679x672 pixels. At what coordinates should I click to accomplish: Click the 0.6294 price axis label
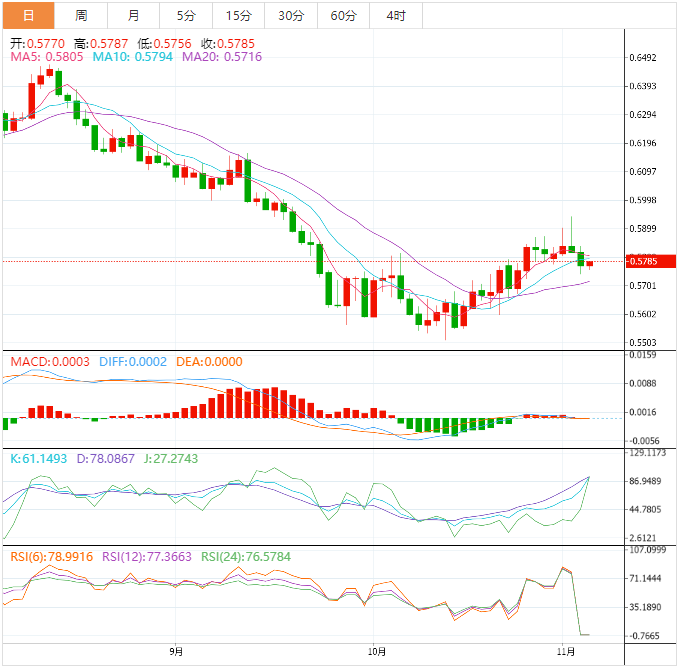pyautogui.click(x=643, y=115)
